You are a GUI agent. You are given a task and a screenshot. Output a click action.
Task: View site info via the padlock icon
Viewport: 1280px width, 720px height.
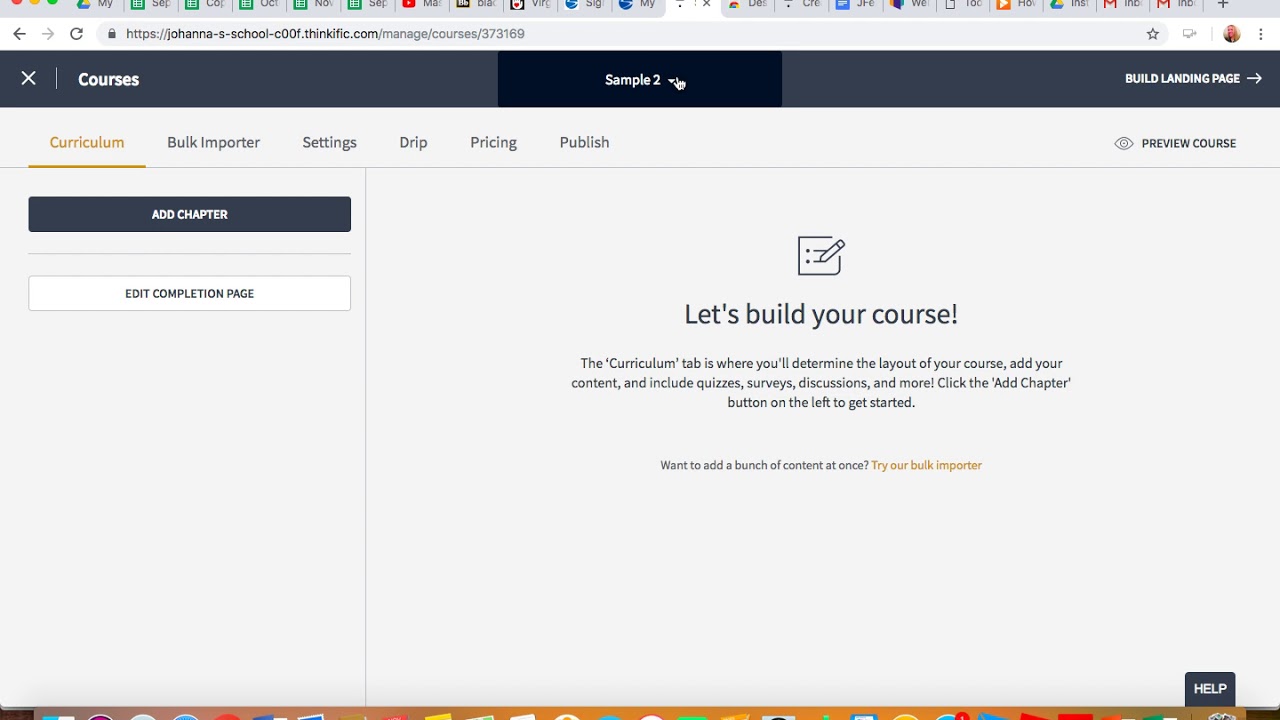tap(111, 34)
